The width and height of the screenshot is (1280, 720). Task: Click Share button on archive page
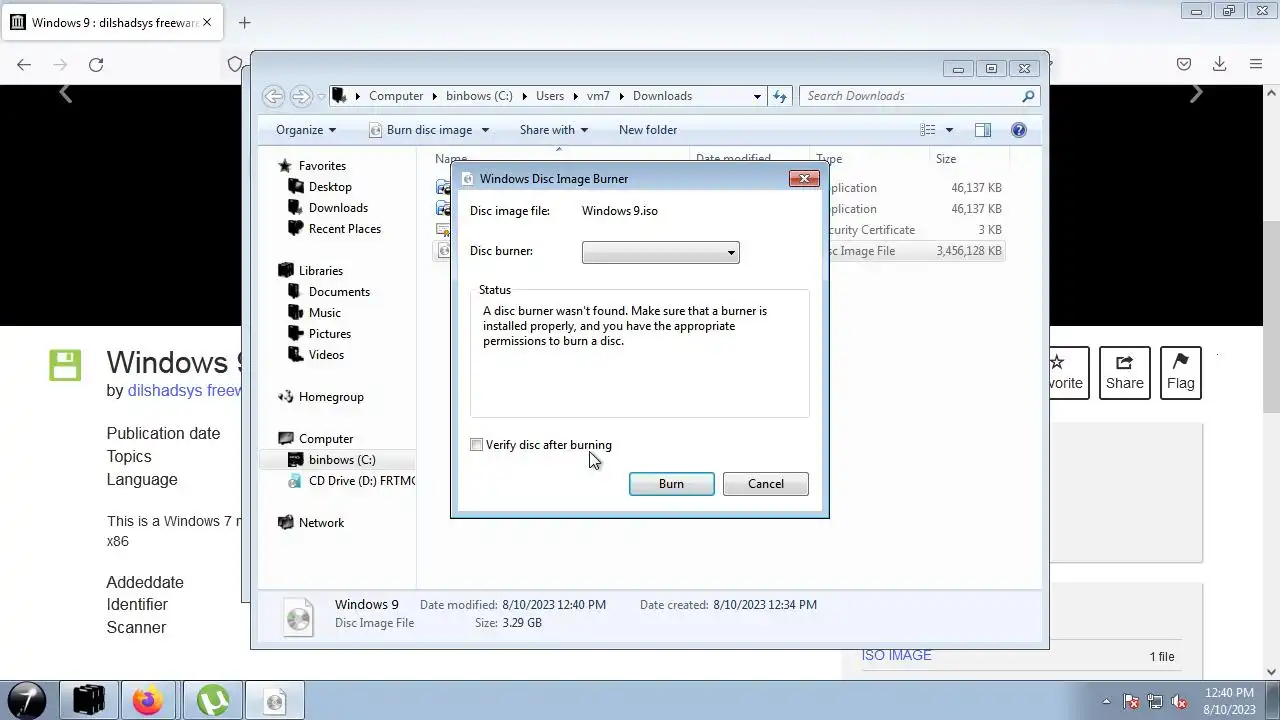click(x=1124, y=372)
